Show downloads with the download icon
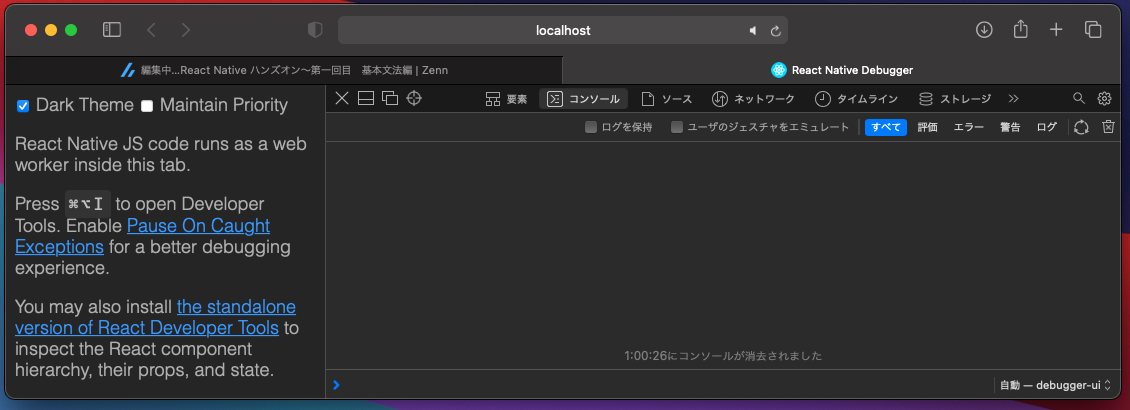The image size is (1130, 410). pyautogui.click(x=984, y=30)
